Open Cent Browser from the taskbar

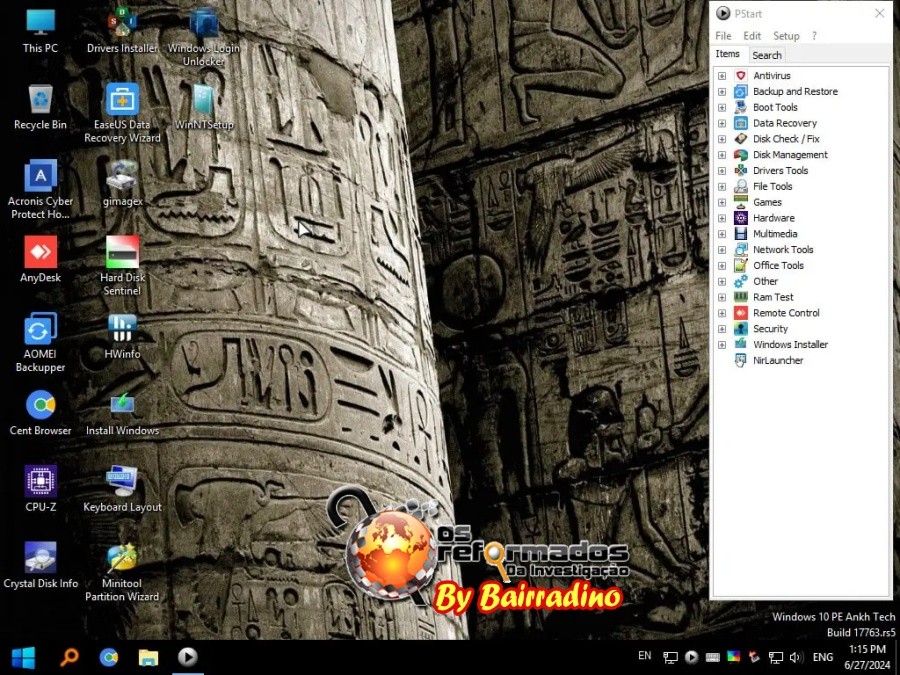click(108, 657)
